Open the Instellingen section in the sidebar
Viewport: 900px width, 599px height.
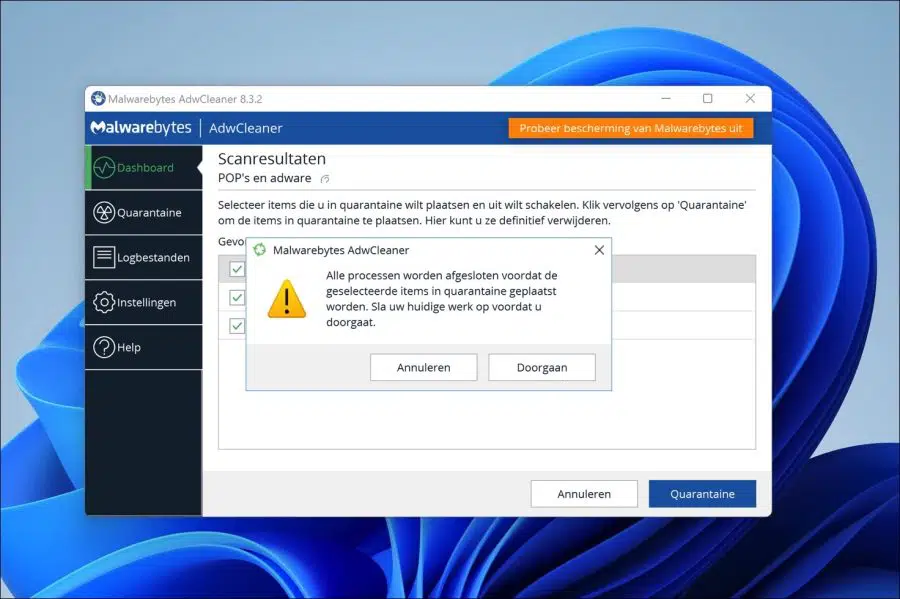(144, 302)
